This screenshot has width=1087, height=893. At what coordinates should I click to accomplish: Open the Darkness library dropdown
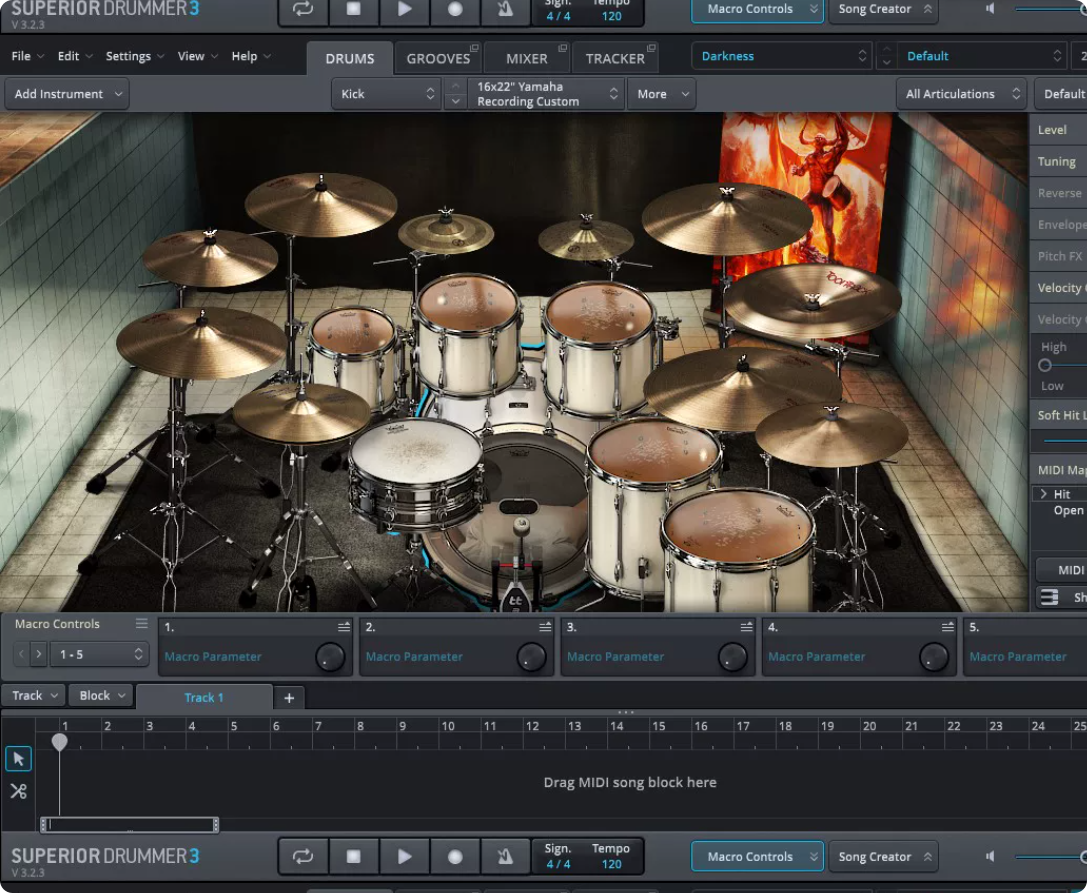[782, 56]
